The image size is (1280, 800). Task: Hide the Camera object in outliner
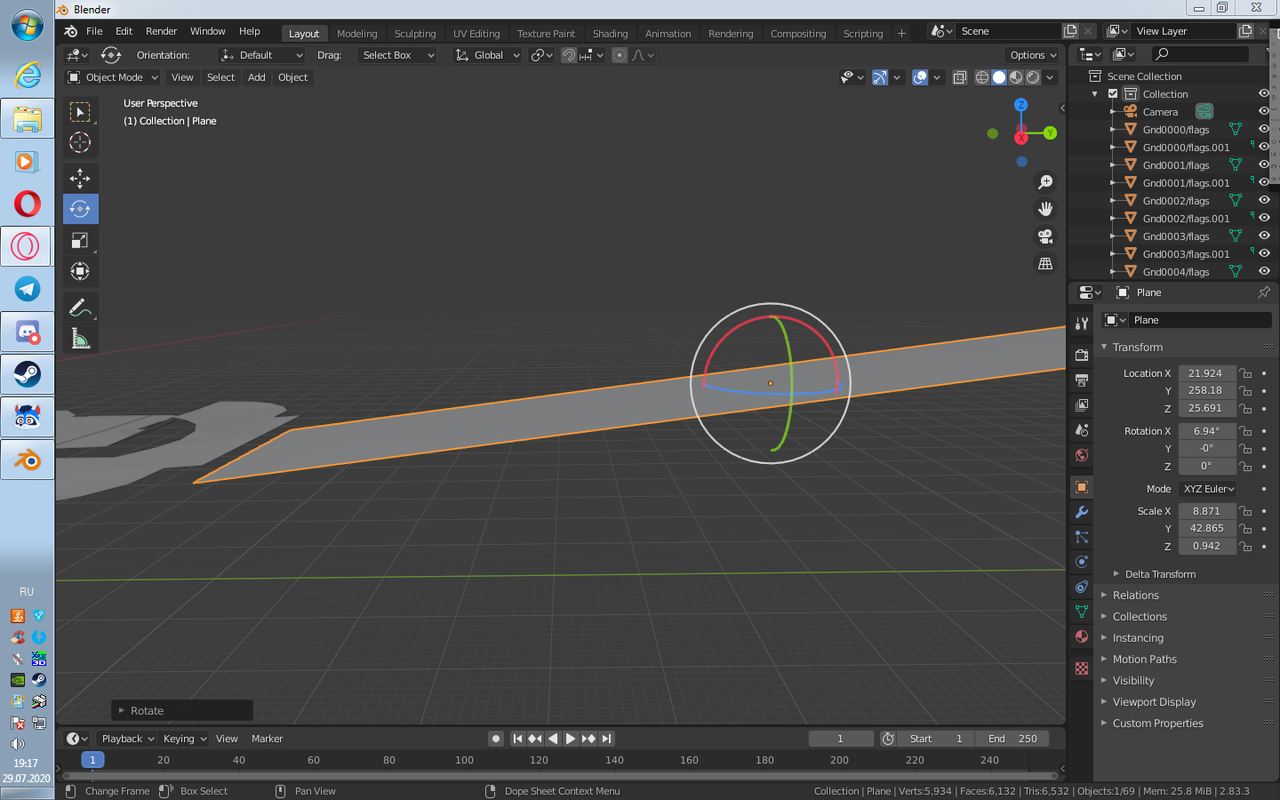click(x=1264, y=112)
